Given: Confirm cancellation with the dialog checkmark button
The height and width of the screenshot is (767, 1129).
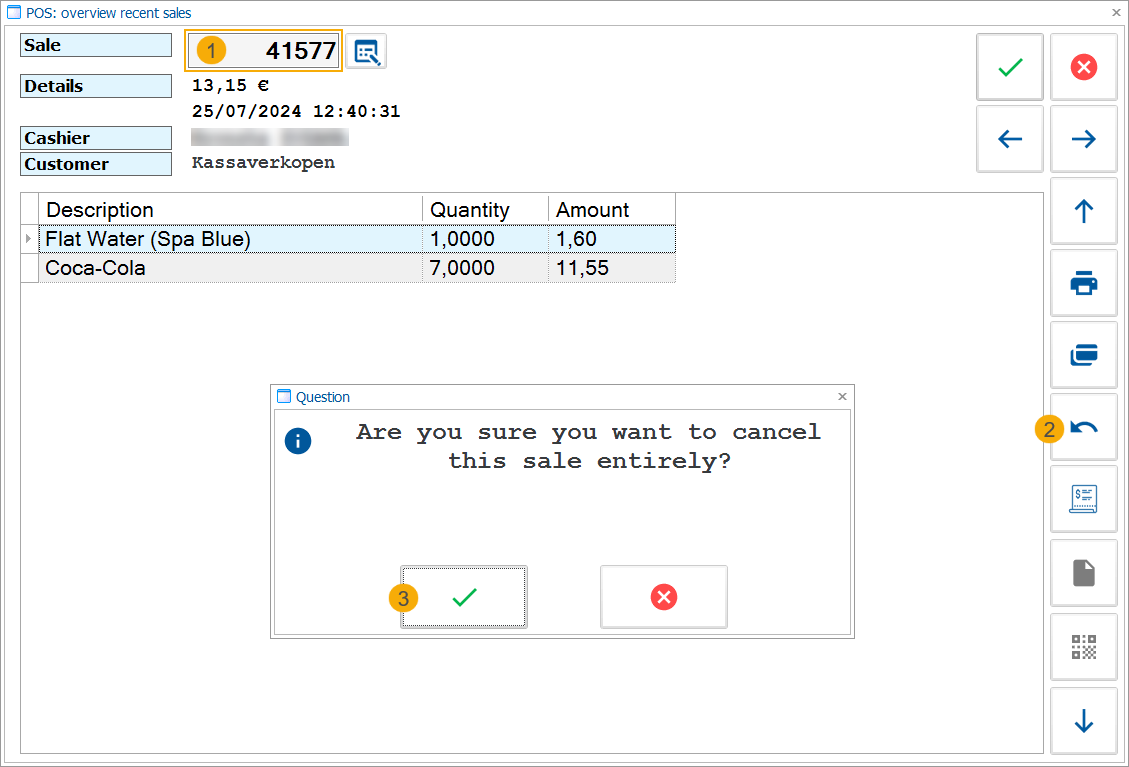Looking at the screenshot, I should point(463,597).
